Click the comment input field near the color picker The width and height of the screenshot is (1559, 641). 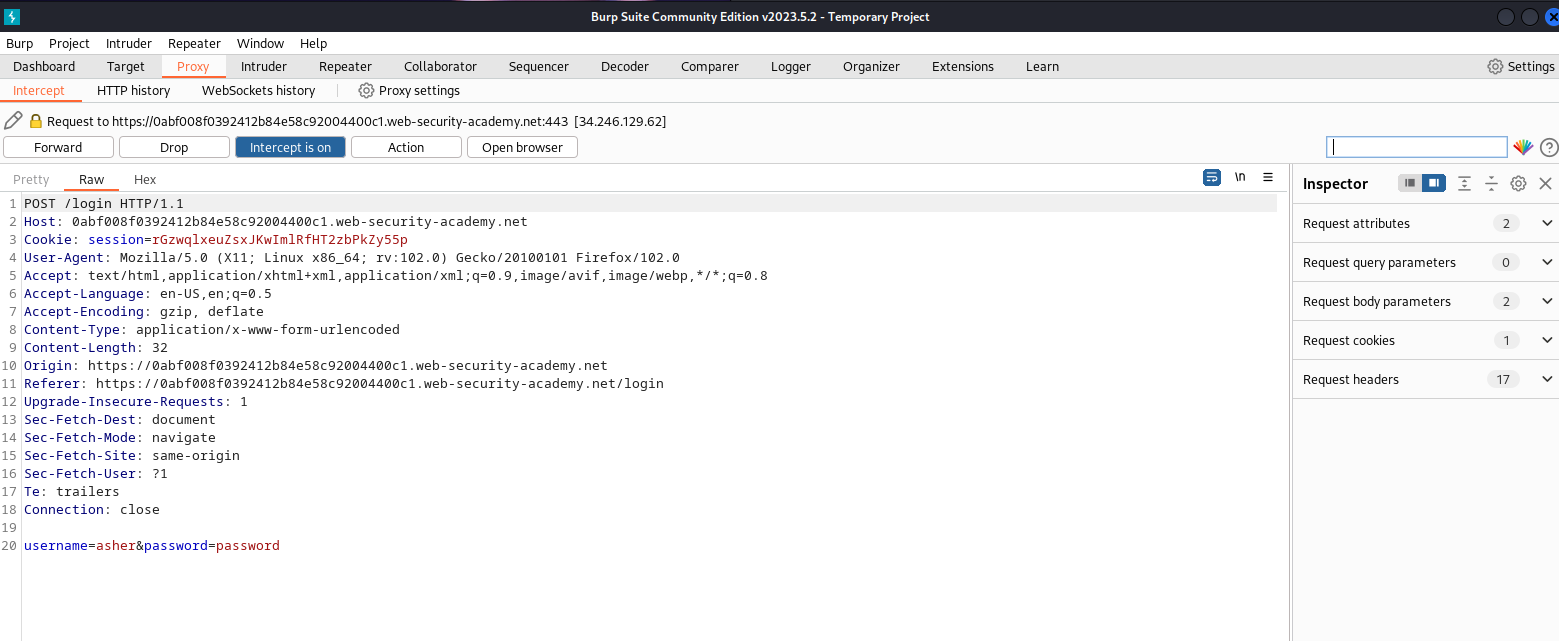[x=1416, y=147]
